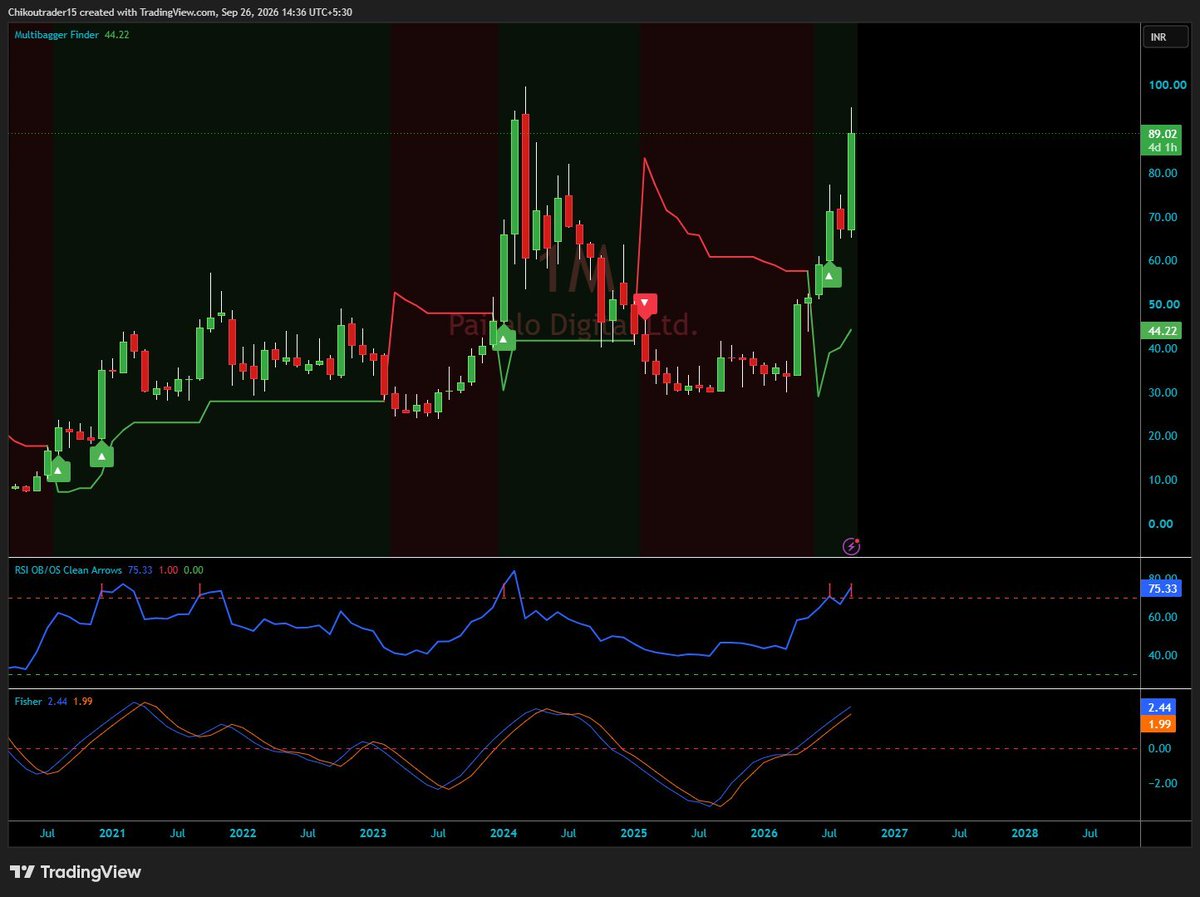The width and height of the screenshot is (1200, 897).
Task: Click the 60.00 label on RSI pane scale
Action: [1164, 618]
